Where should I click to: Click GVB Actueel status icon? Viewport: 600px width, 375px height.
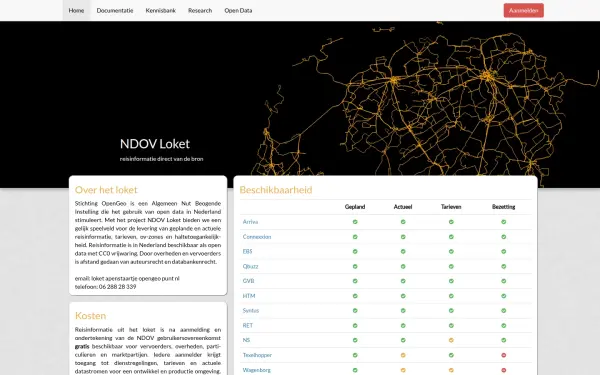tap(403, 281)
